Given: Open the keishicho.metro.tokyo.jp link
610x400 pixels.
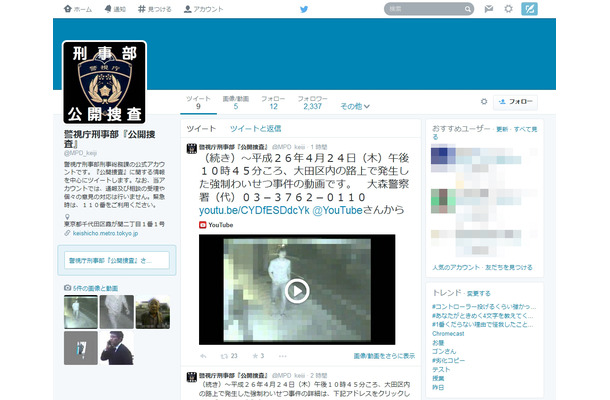Looking at the screenshot, I should (x=105, y=233).
